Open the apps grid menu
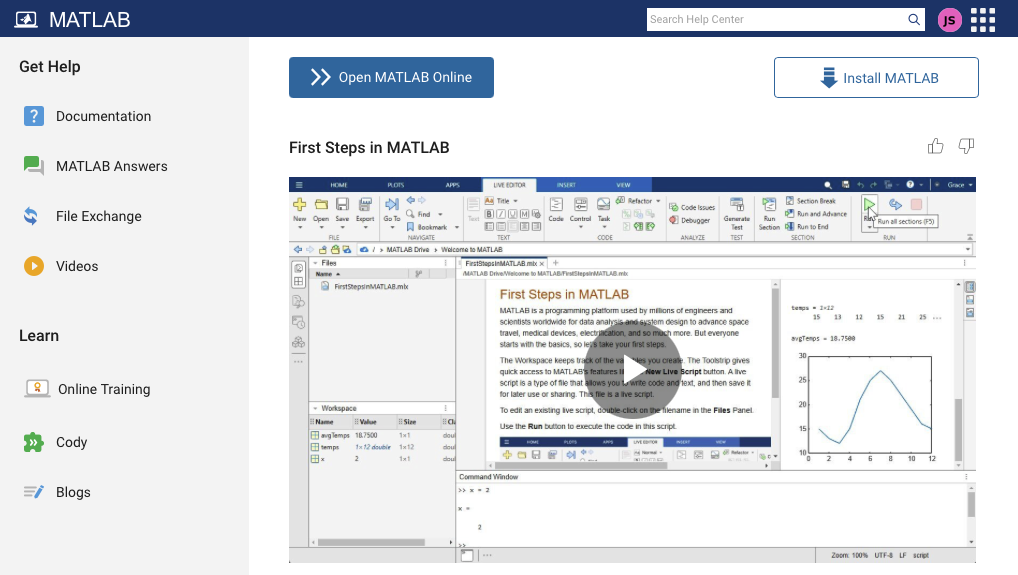The width and height of the screenshot is (1018, 575). pyautogui.click(x=983, y=19)
